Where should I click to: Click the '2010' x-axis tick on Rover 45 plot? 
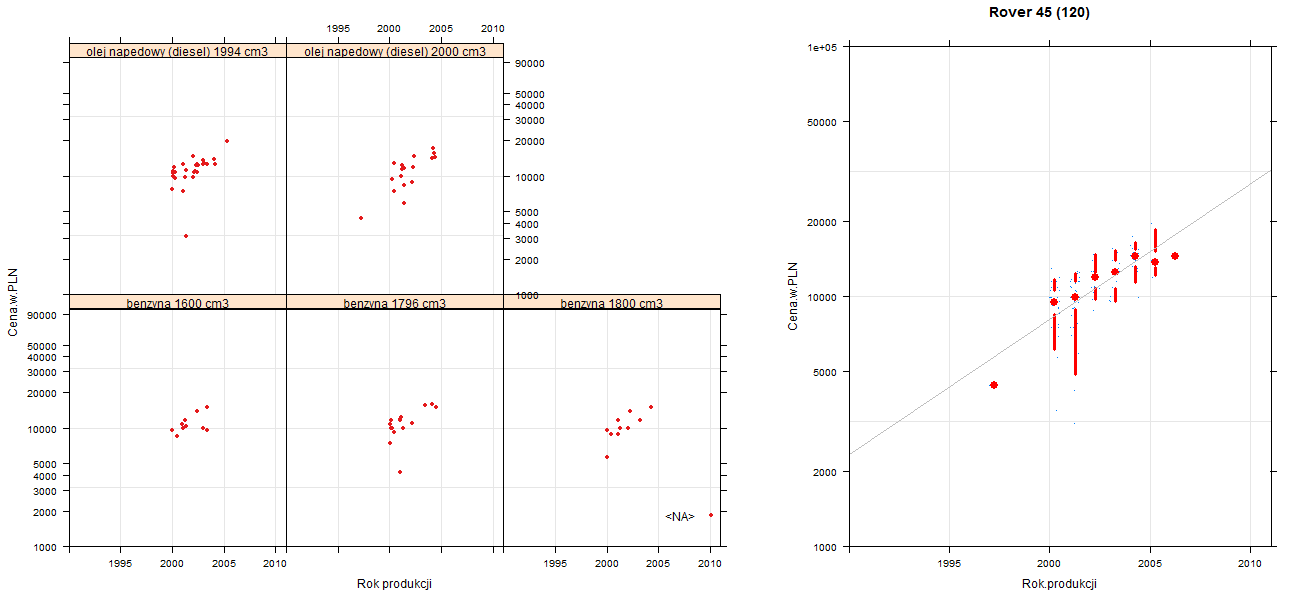pos(1250,564)
